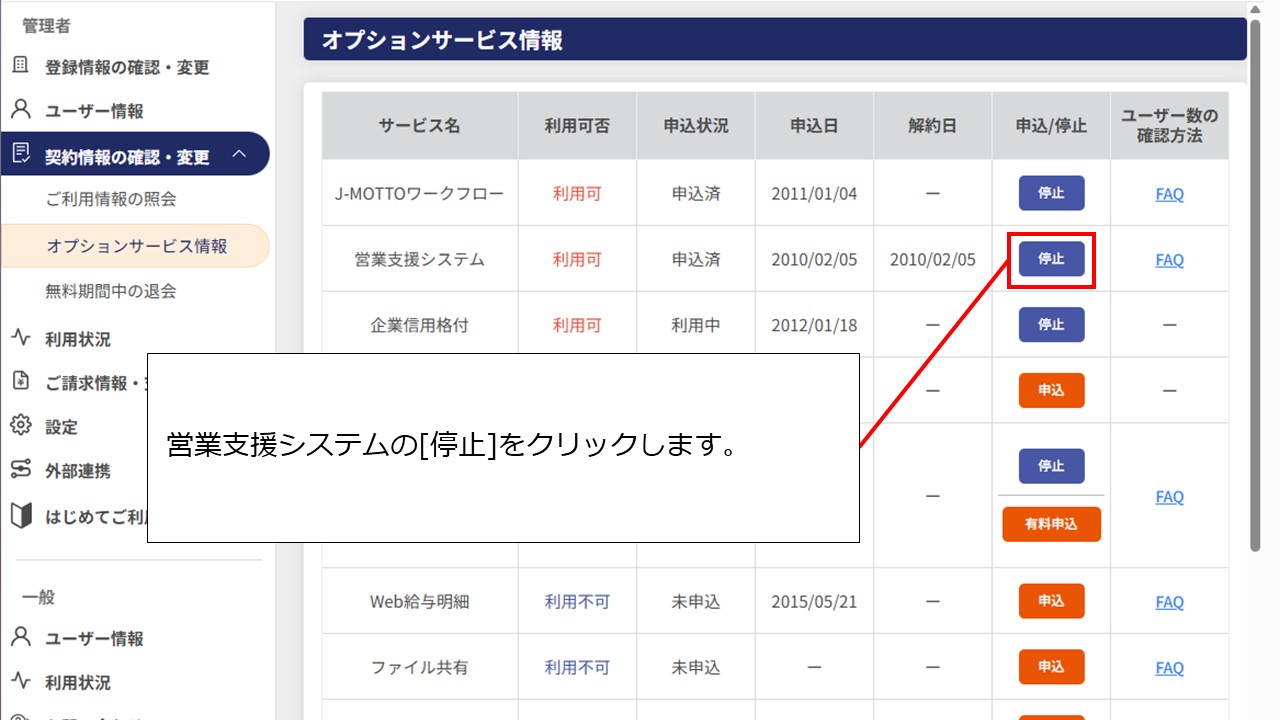Click the link icon beside 外部連携

(x=21, y=470)
